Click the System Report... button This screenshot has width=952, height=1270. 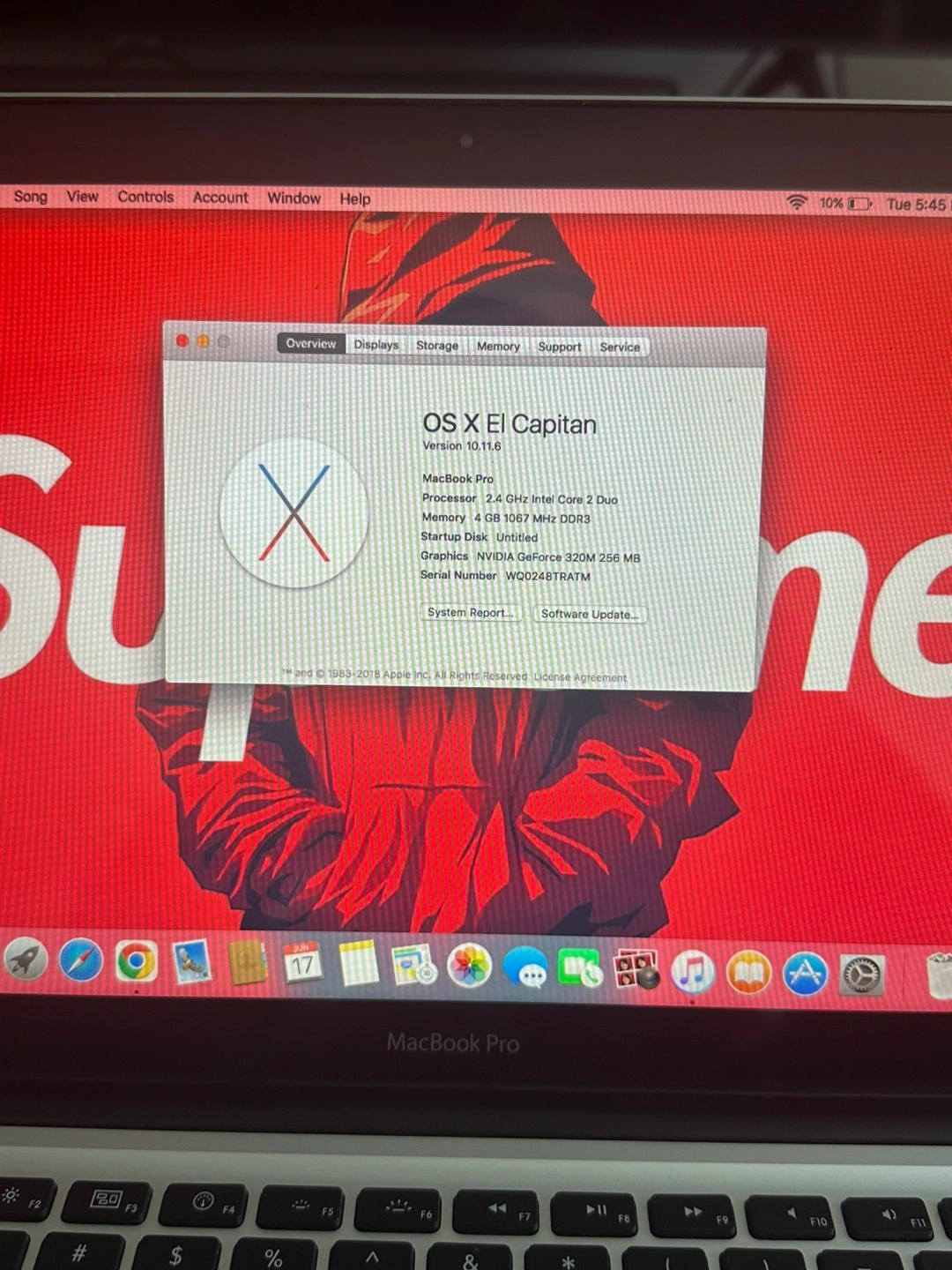(471, 612)
